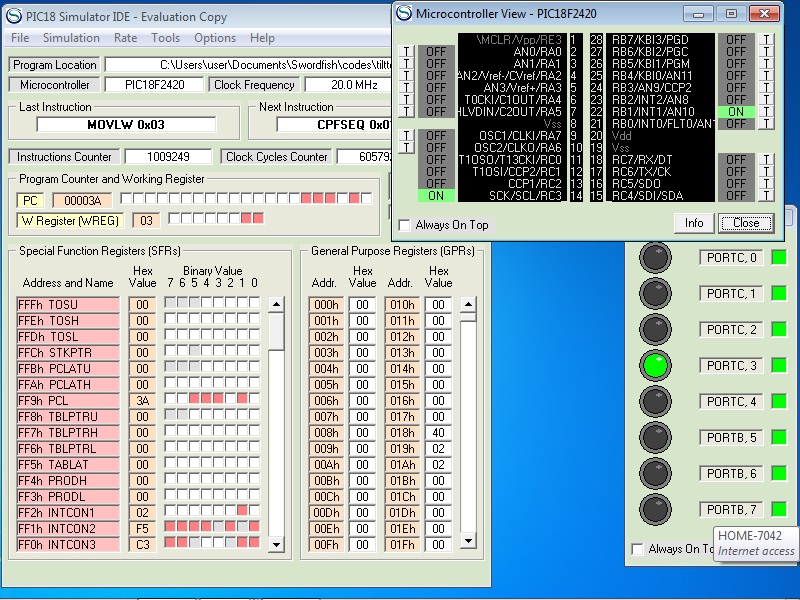Click the GPR list scroll up arrow
The height and width of the screenshot is (600, 800).
click(468, 305)
